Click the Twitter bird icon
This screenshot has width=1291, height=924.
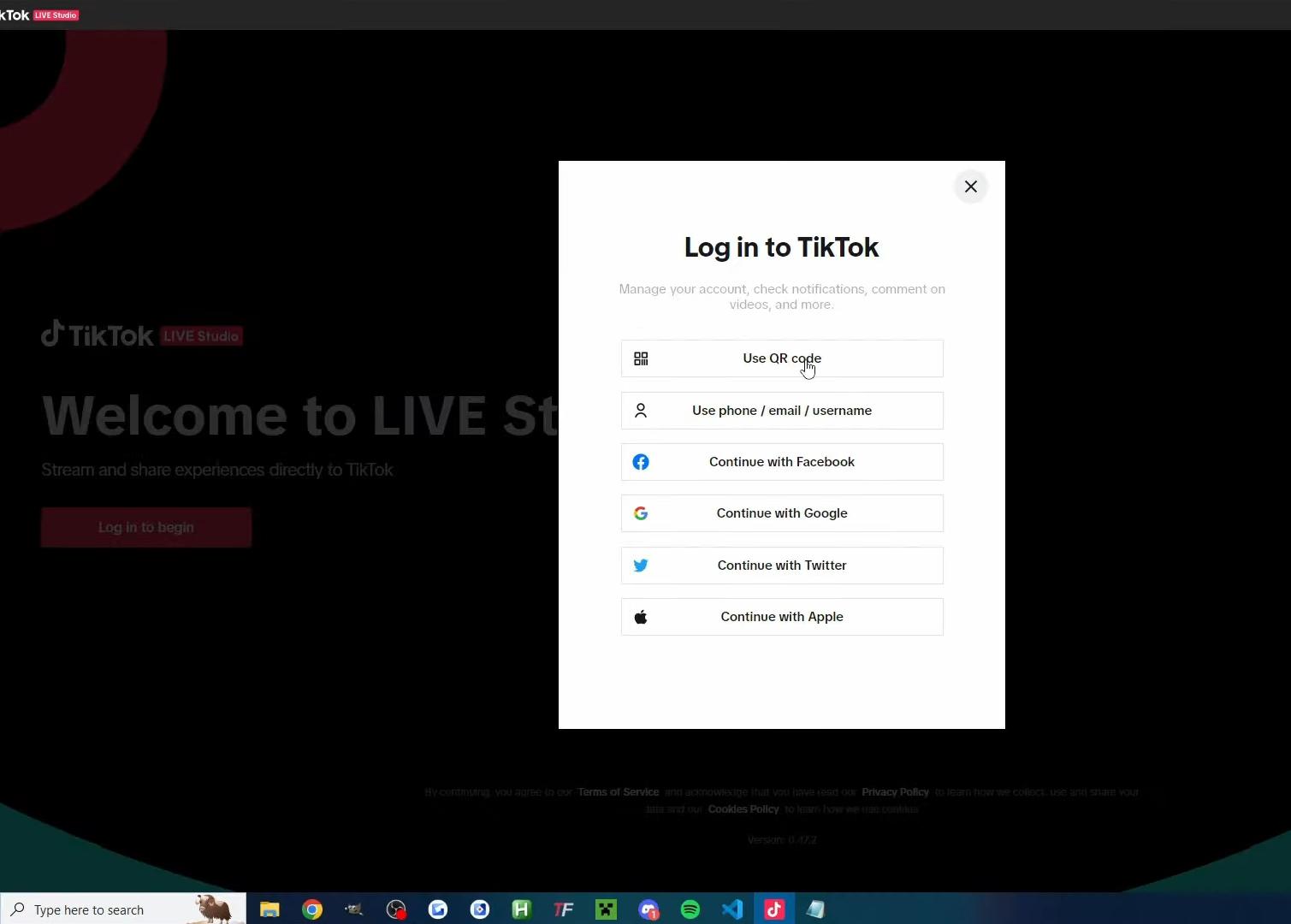tap(641, 566)
